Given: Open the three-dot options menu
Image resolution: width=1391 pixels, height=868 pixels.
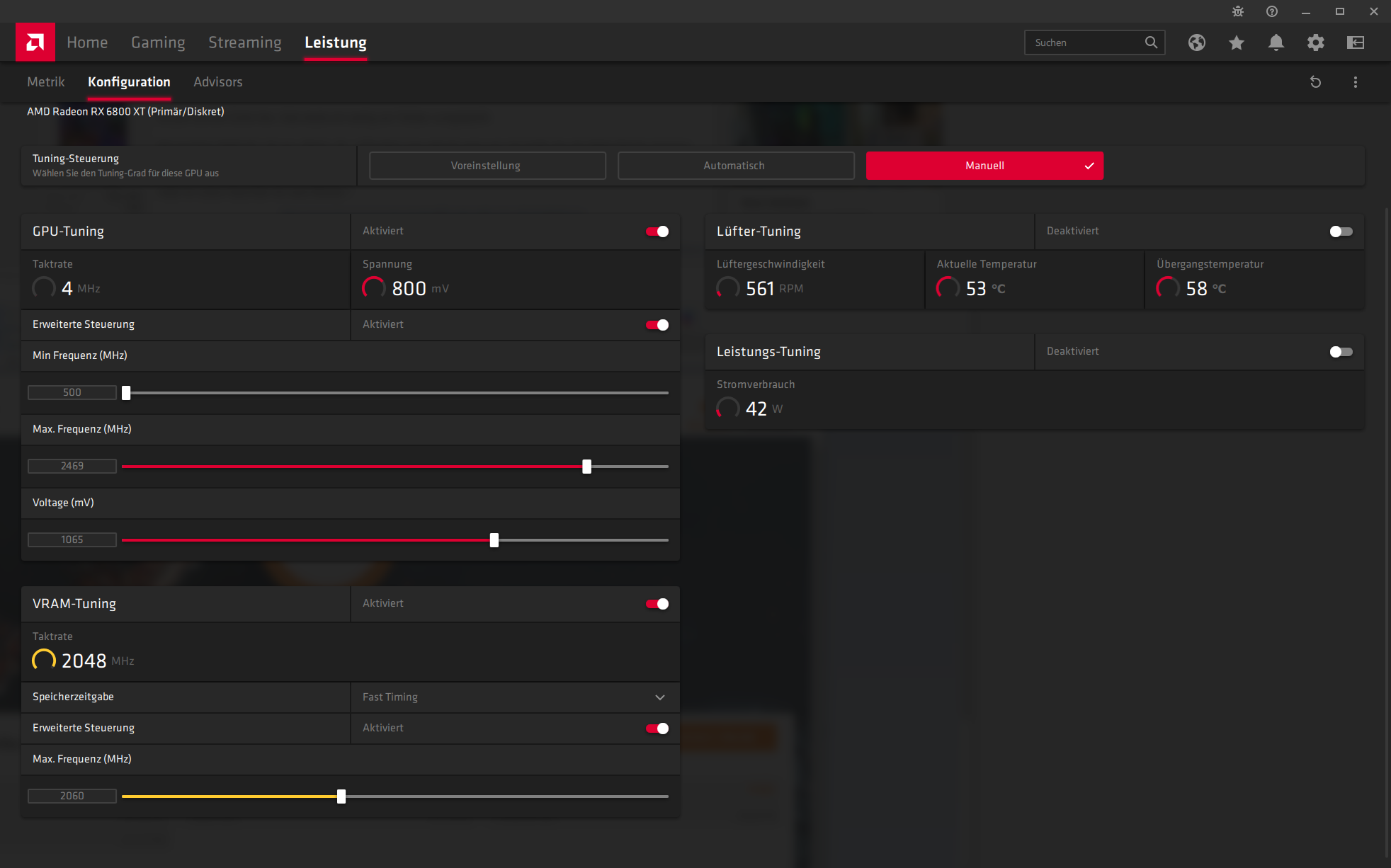Looking at the screenshot, I should pos(1356,82).
